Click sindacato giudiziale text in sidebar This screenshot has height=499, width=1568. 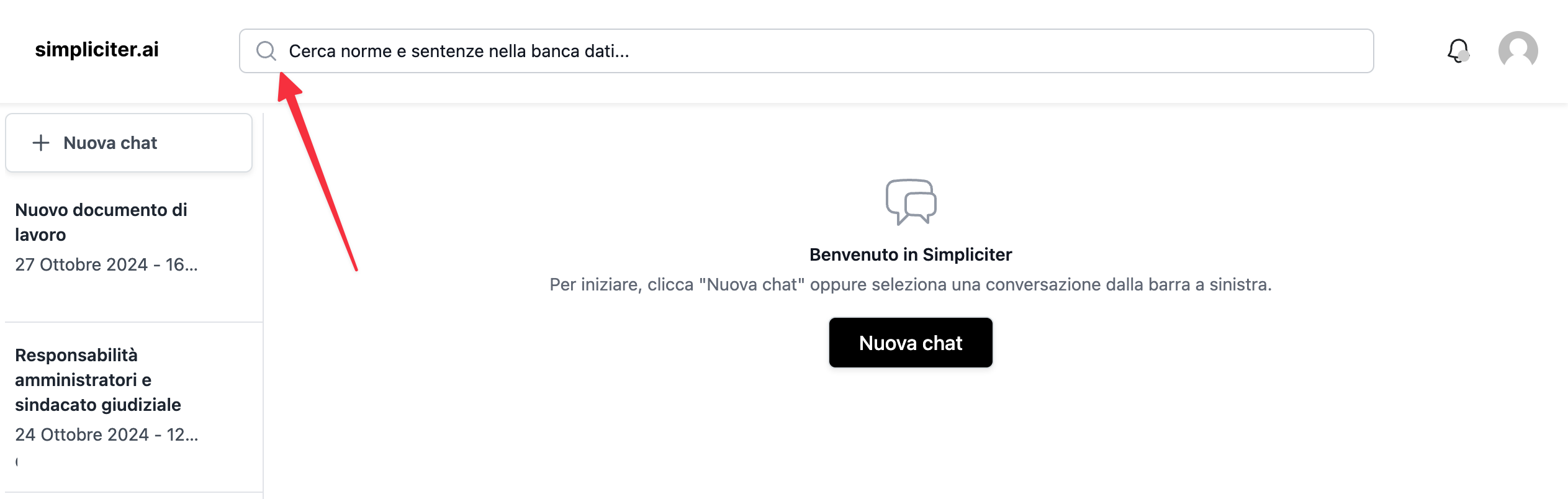click(98, 405)
